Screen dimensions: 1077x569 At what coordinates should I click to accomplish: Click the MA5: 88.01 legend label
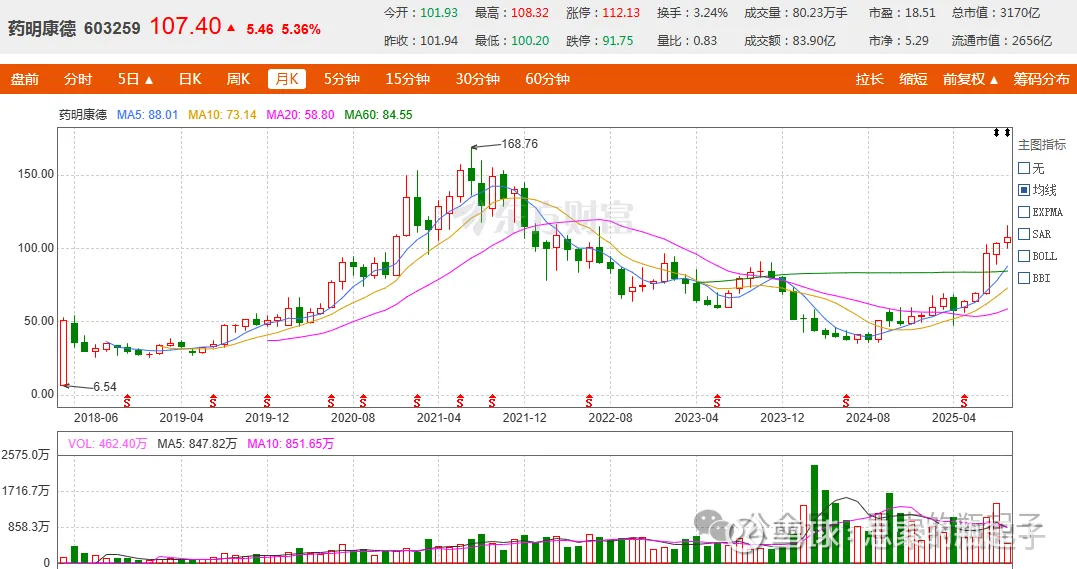147,115
